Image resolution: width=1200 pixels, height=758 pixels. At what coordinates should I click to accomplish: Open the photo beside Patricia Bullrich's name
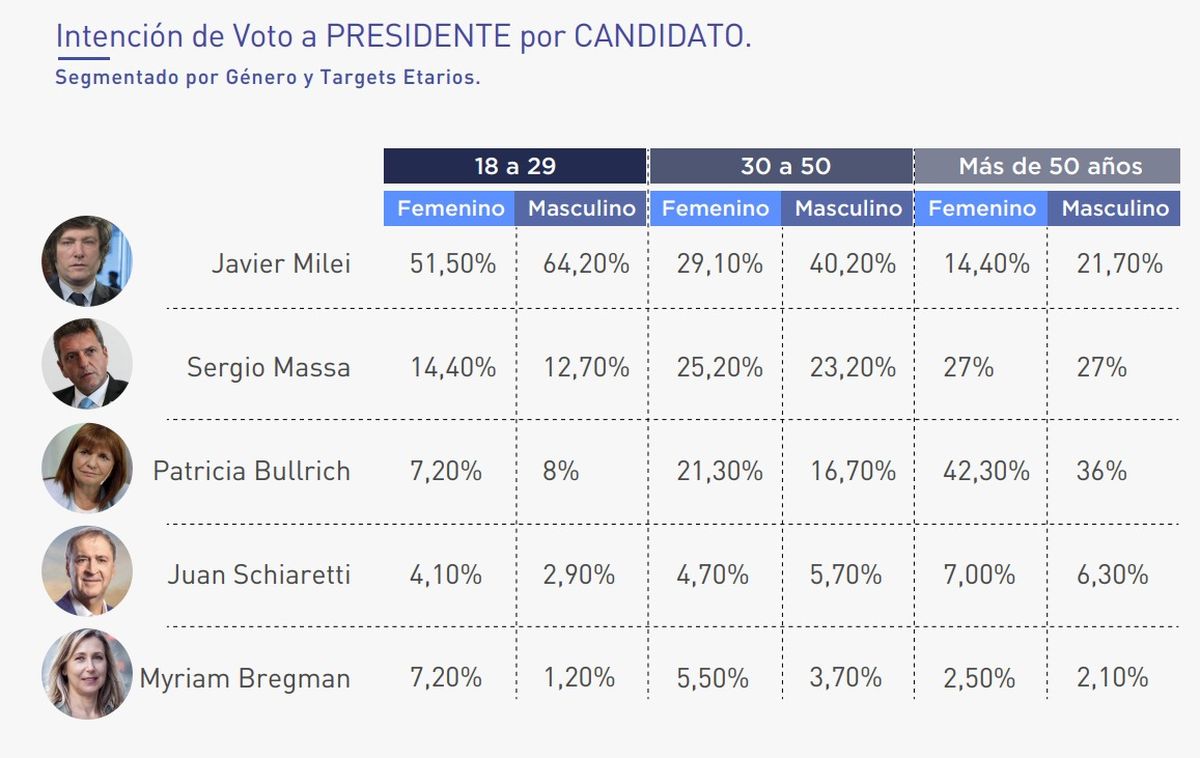pyautogui.click(x=86, y=468)
